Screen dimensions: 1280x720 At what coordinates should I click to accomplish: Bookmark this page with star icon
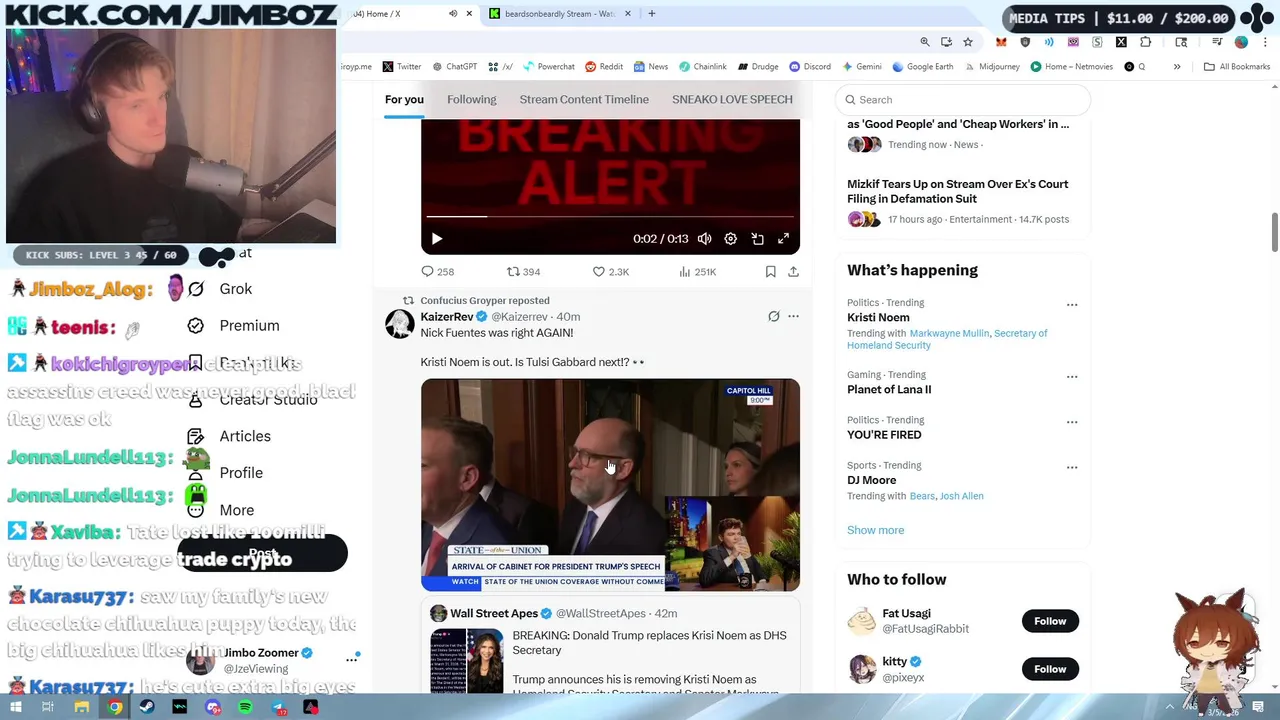point(967,42)
